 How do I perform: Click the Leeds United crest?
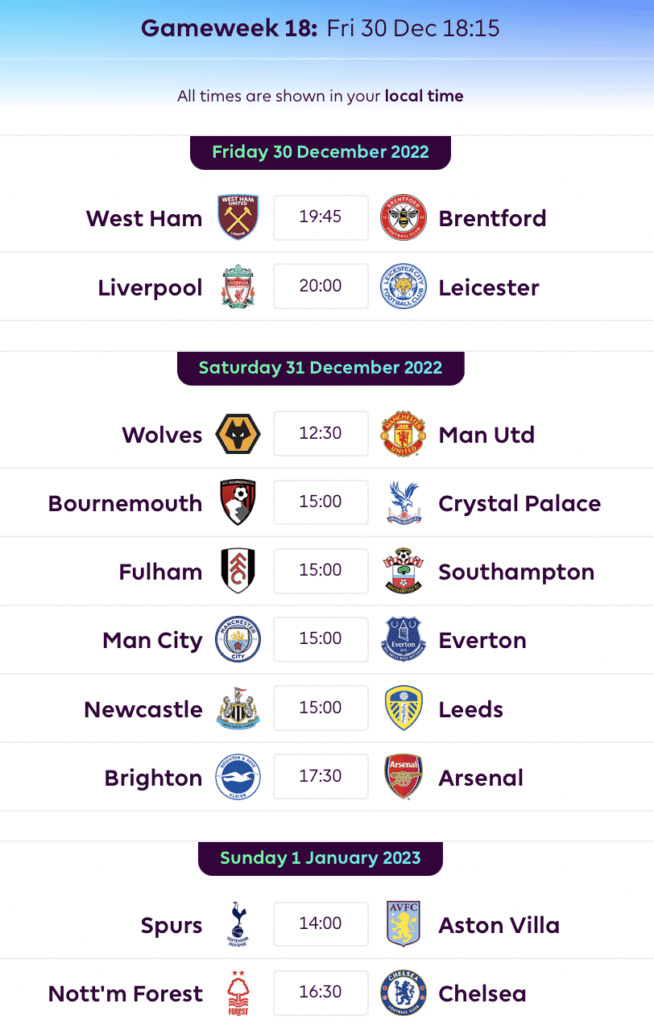tap(403, 708)
